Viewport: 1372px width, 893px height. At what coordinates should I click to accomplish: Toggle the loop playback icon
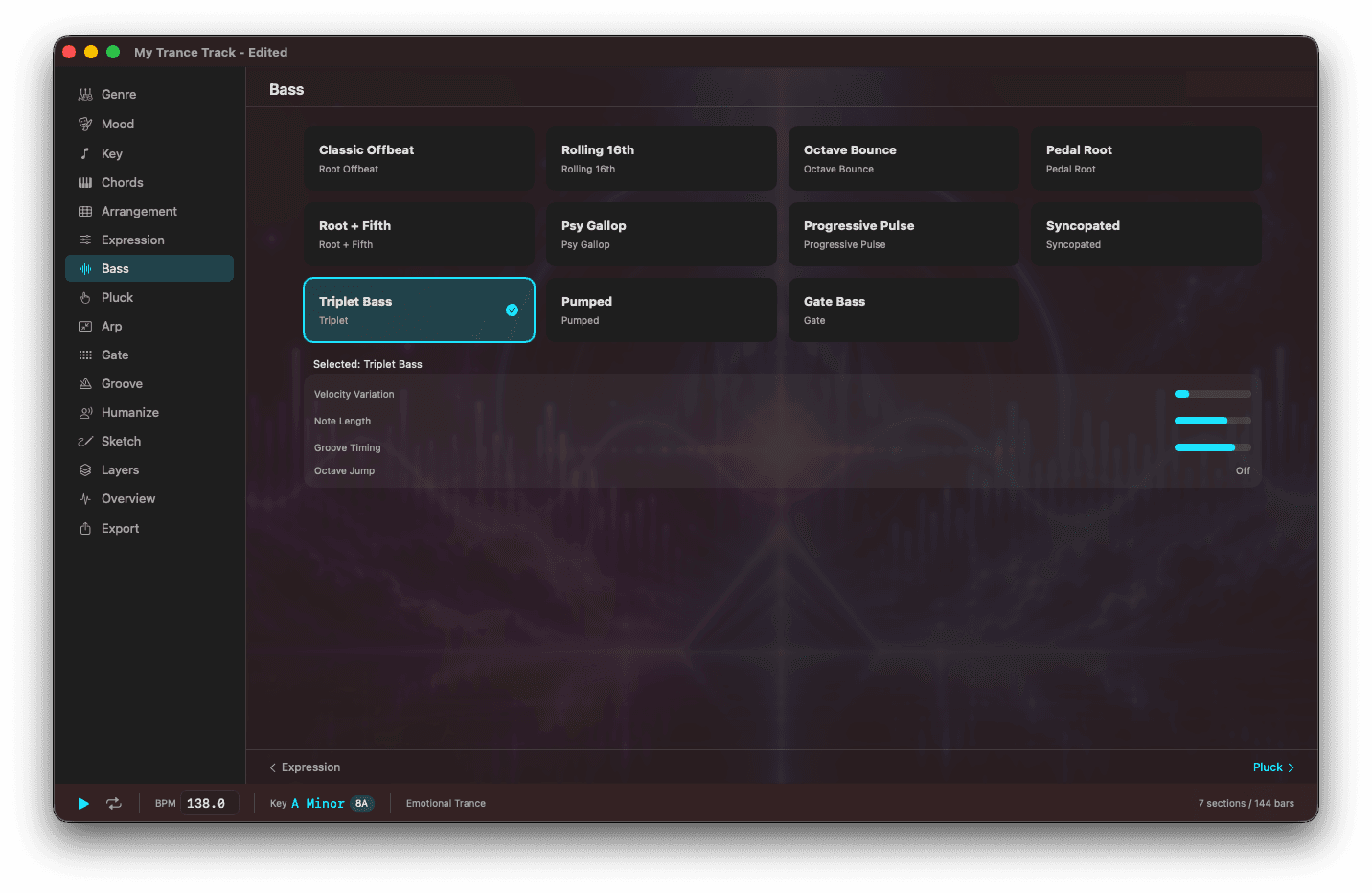point(114,804)
